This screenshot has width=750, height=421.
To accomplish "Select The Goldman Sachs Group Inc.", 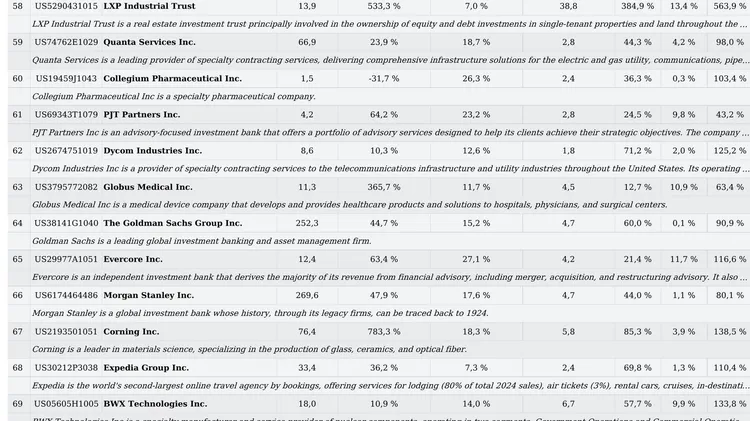I will click(x=172, y=223).
